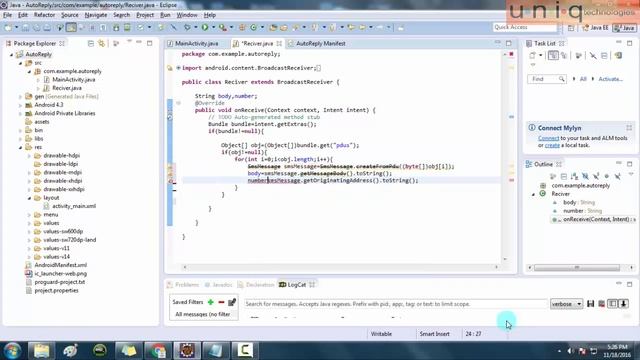Collapse the AutoReply project node
The width and height of the screenshot is (640, 360).
12,54
